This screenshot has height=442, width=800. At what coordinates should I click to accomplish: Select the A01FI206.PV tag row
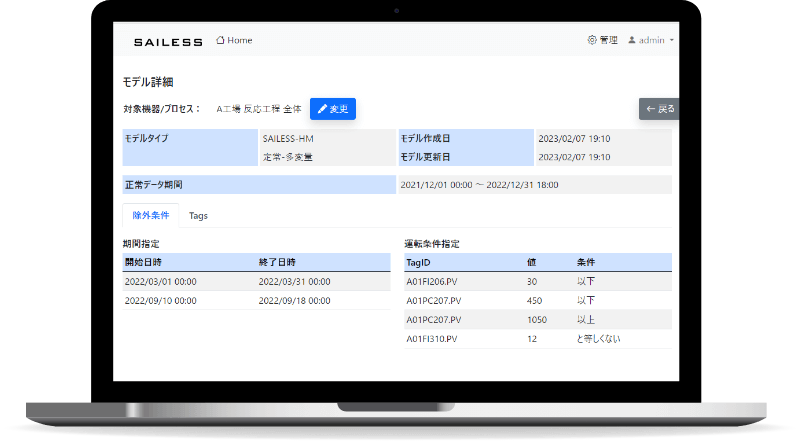tap(433, 282)
